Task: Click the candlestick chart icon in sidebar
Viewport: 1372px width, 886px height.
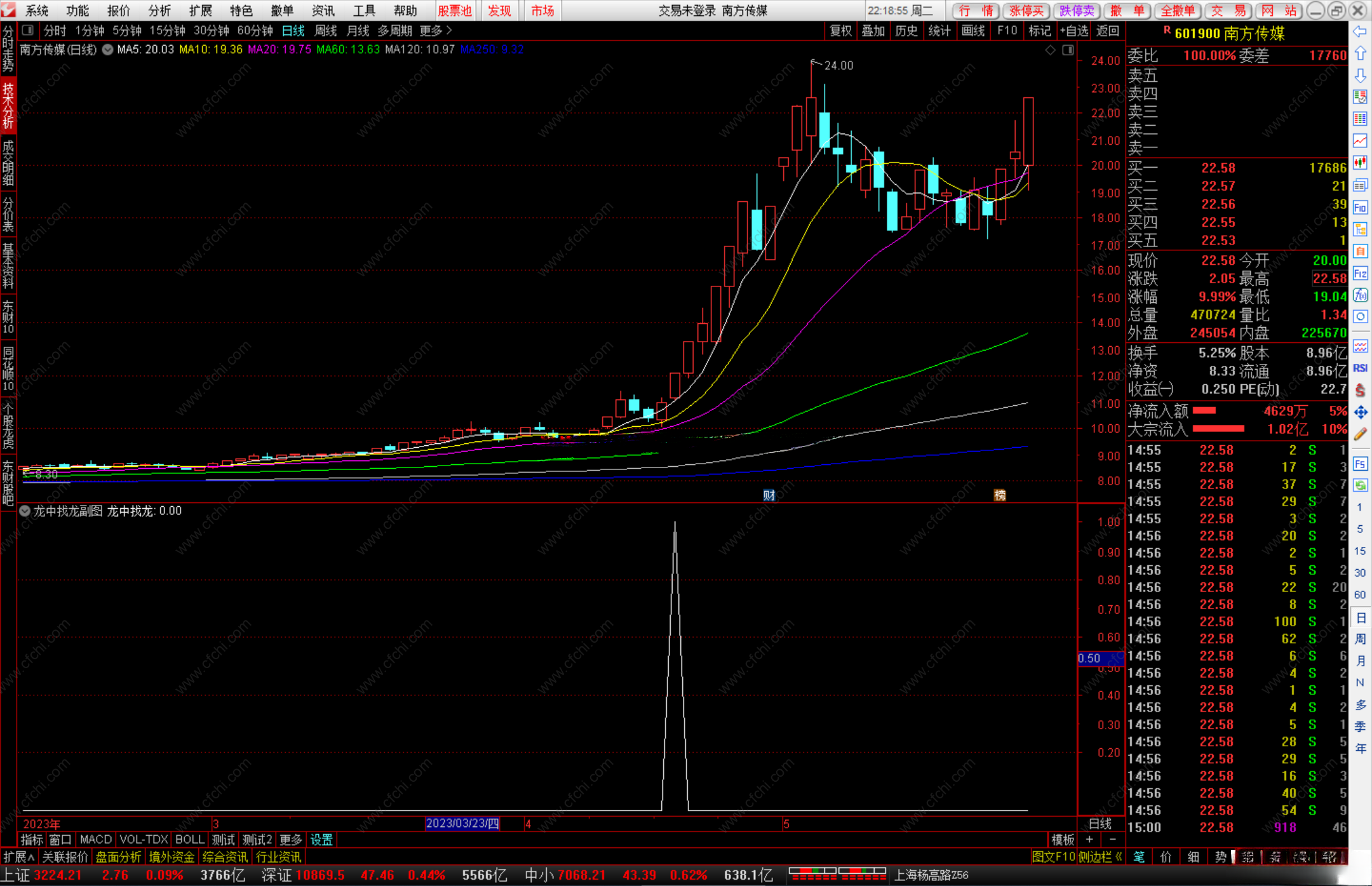Action: pos(1360,163)
